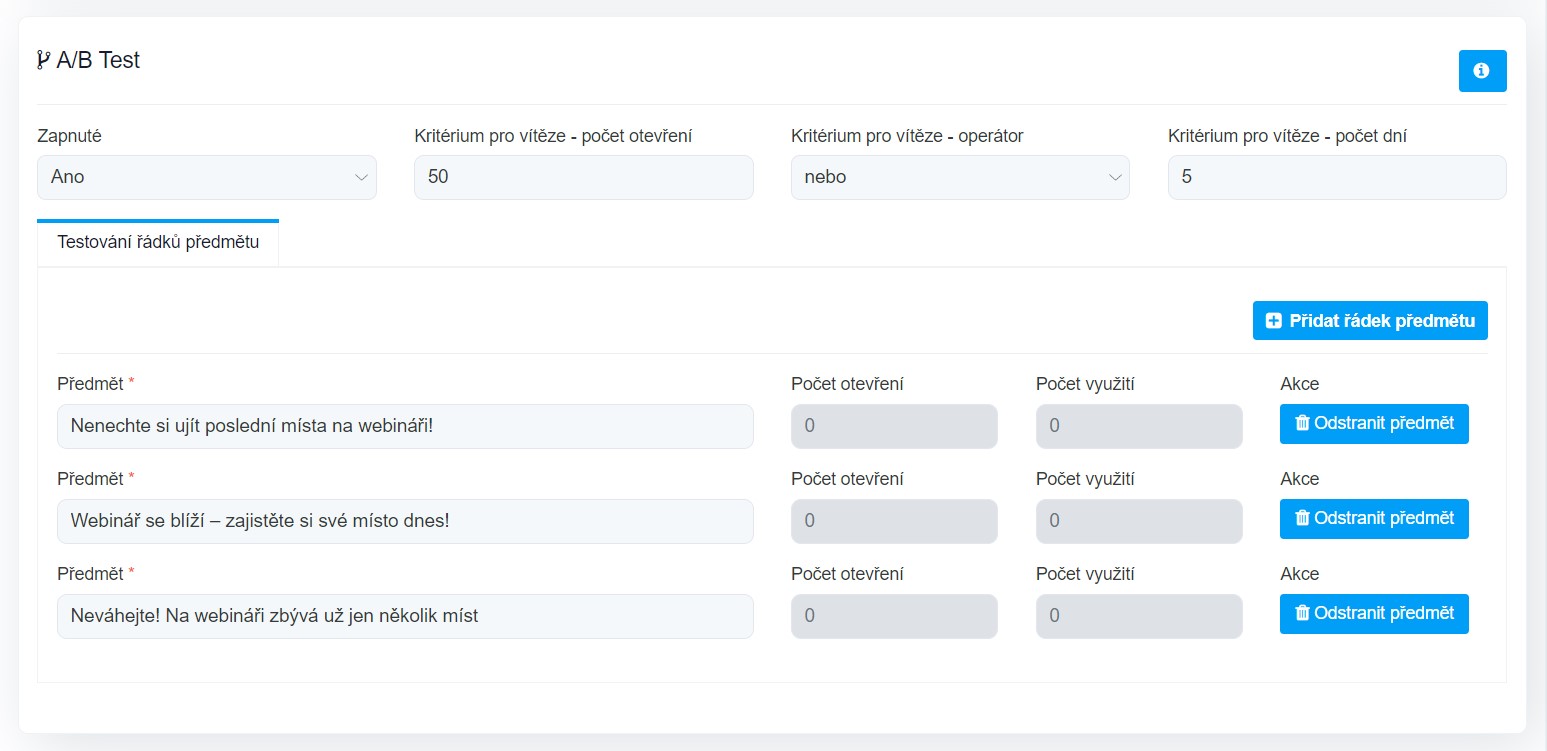Remove the Webinář se blíží subject row
The height and width of the screenshot is (751, 1547).
1374,518
